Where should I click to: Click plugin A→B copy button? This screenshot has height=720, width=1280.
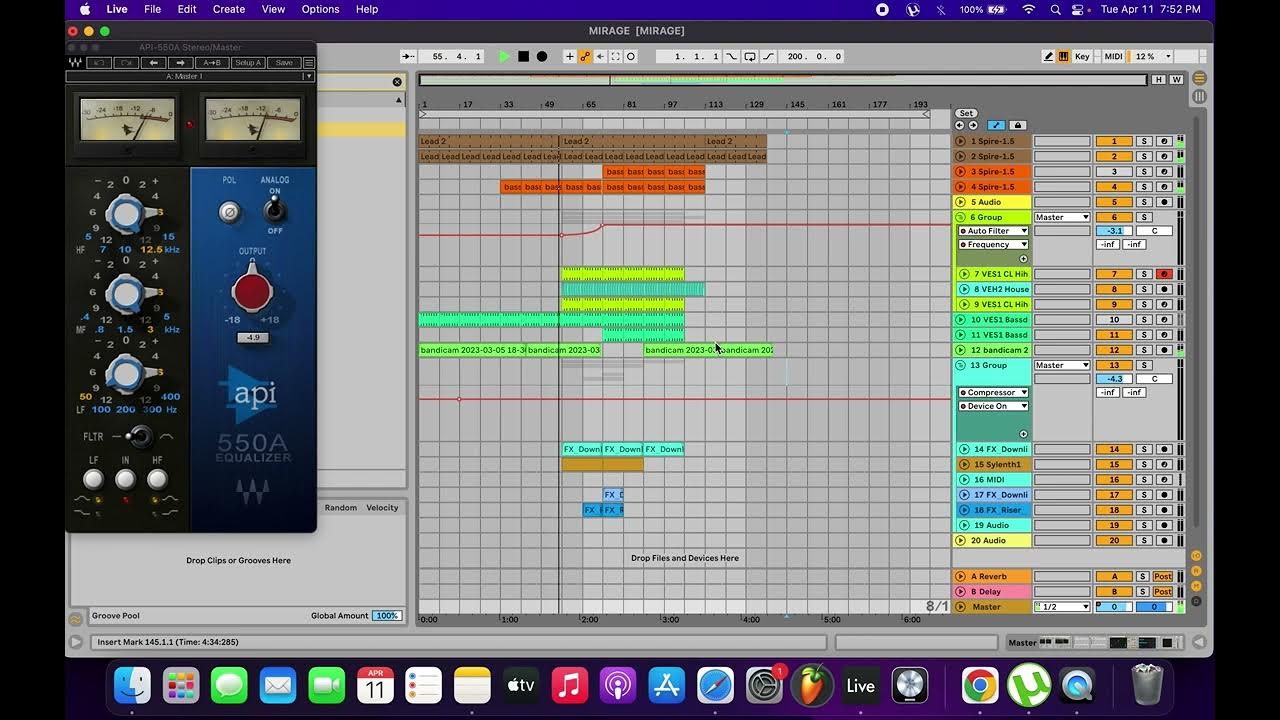coord(212,63)
